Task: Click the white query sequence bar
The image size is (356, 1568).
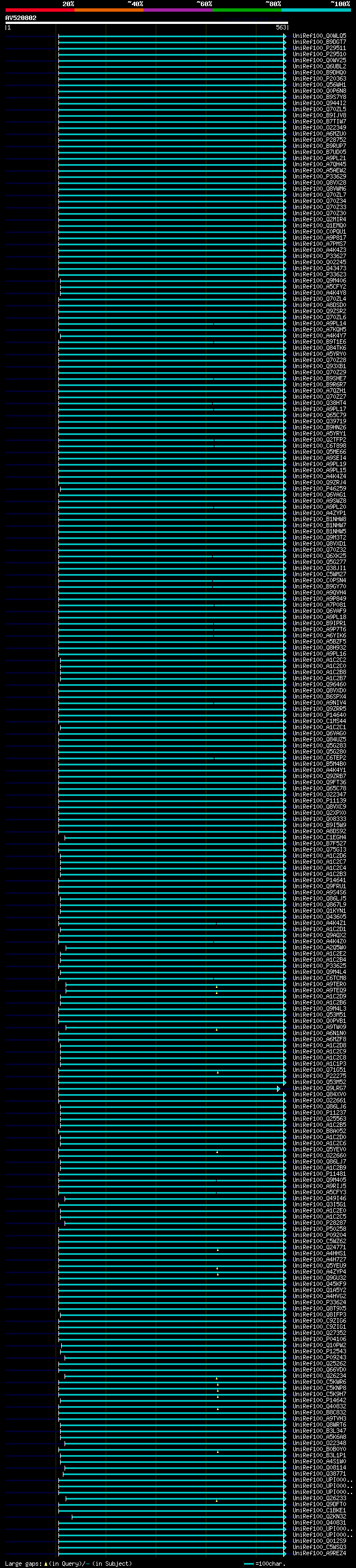Action: 147,22
